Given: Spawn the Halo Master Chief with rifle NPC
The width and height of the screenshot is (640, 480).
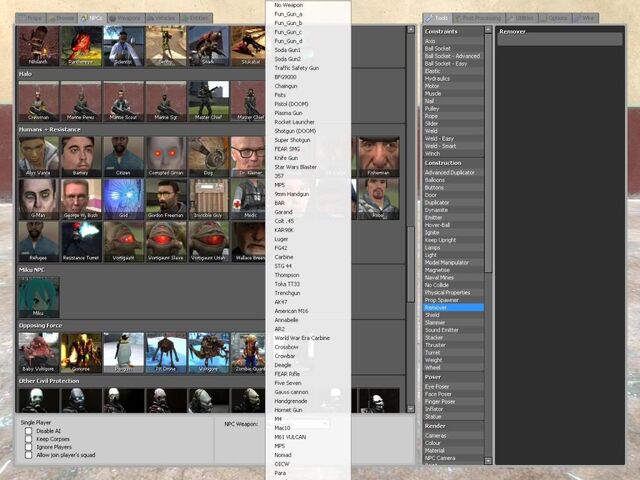Looking at the screenshot, I should pos(208,101).
